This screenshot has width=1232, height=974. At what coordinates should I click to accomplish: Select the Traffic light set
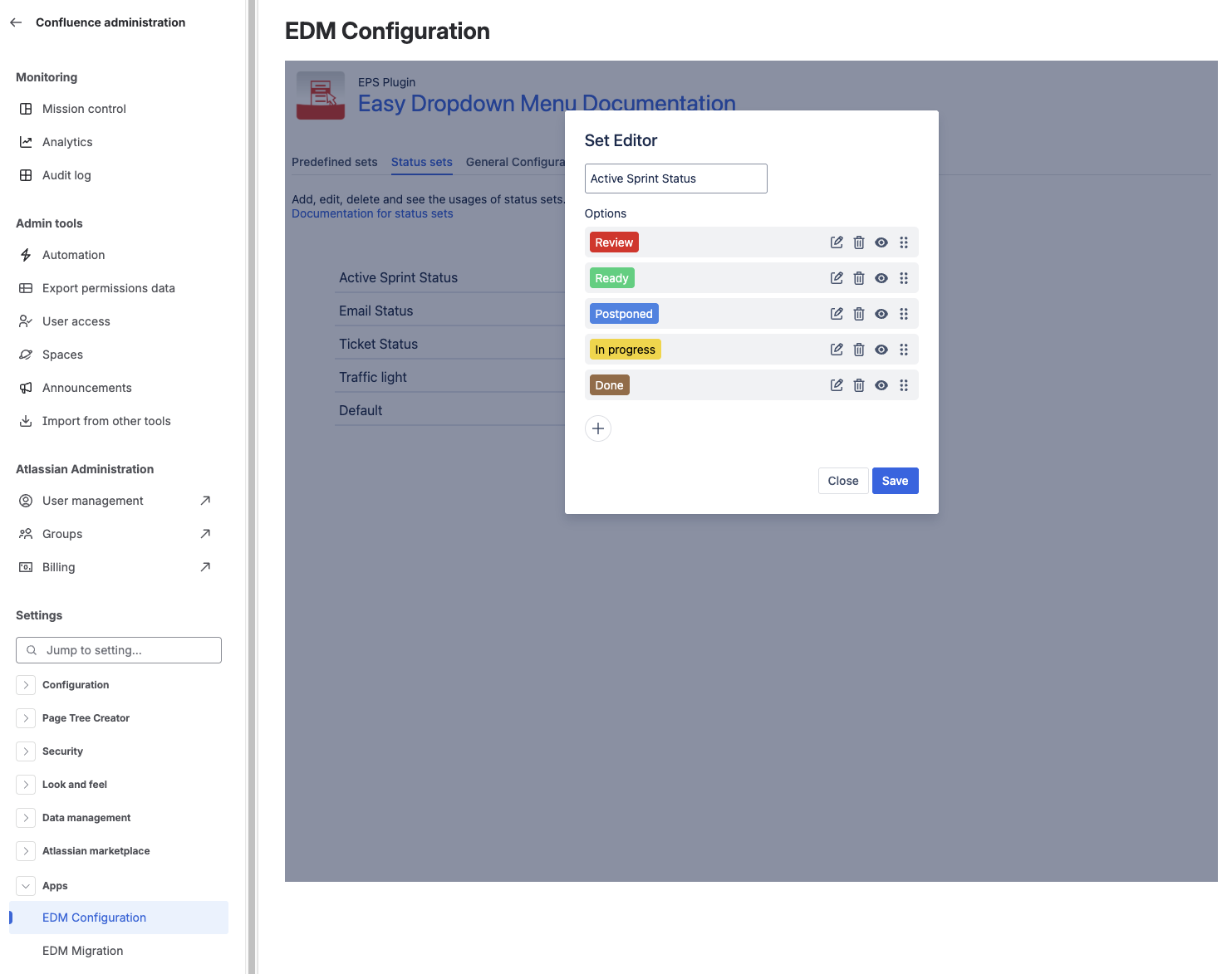point(373,377)
